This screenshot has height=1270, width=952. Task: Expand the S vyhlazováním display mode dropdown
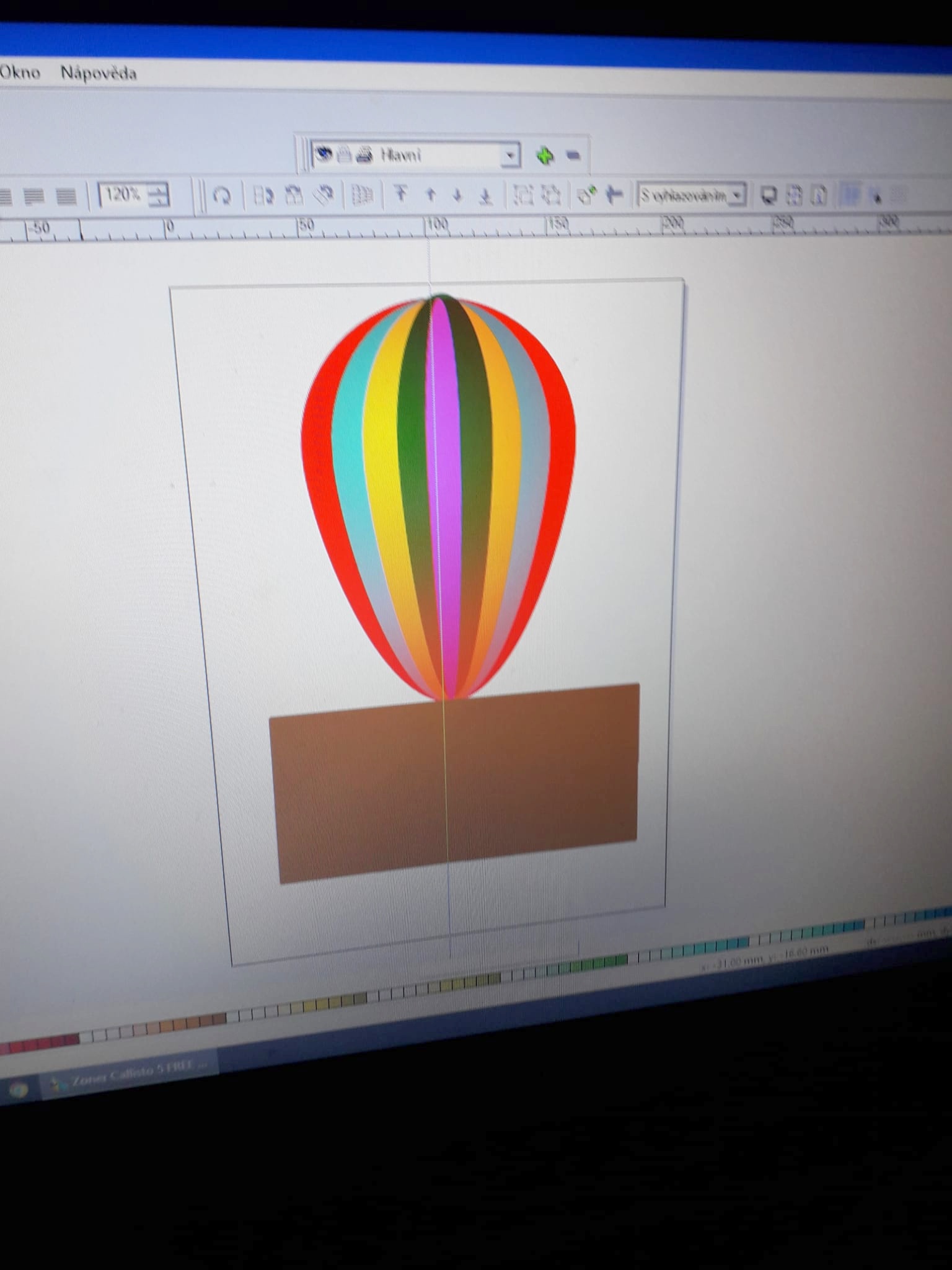736,196
